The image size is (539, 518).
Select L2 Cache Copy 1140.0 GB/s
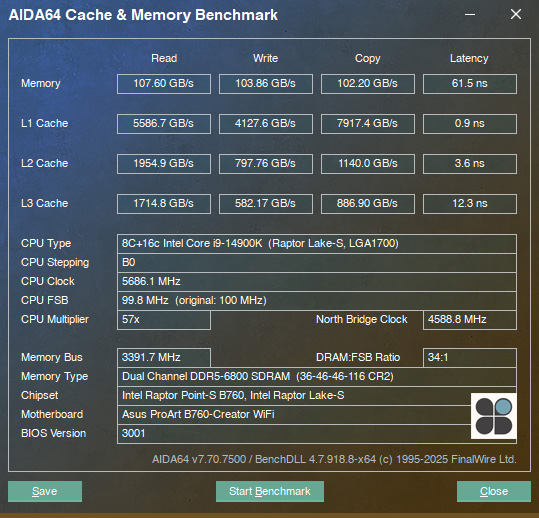click(367, 164)
